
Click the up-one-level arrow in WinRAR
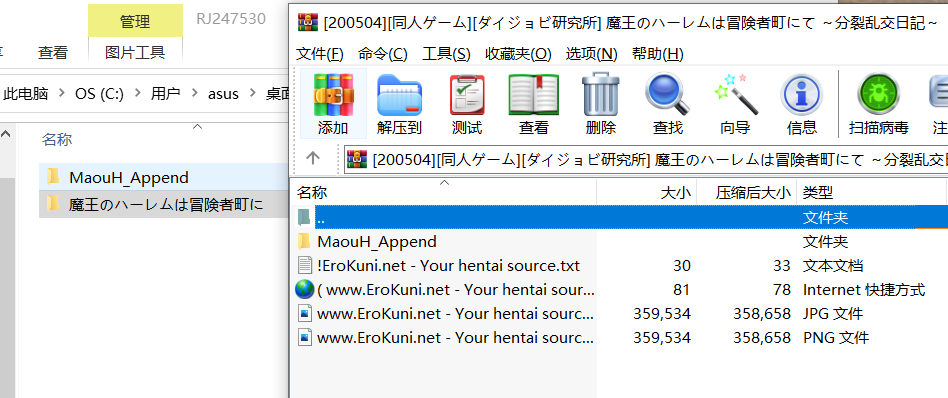[313, 158]
